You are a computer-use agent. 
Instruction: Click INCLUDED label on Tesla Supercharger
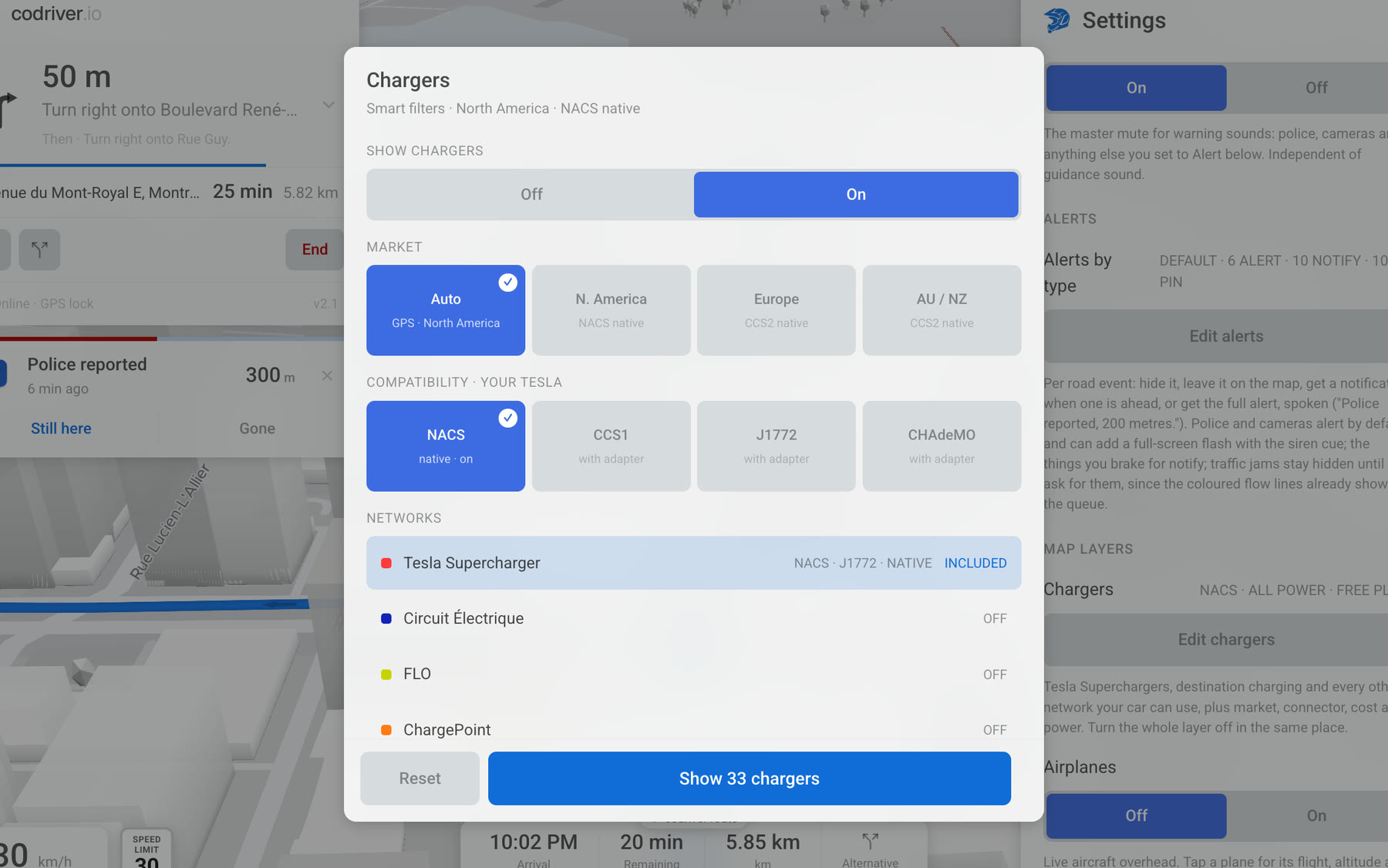point(975,564)
